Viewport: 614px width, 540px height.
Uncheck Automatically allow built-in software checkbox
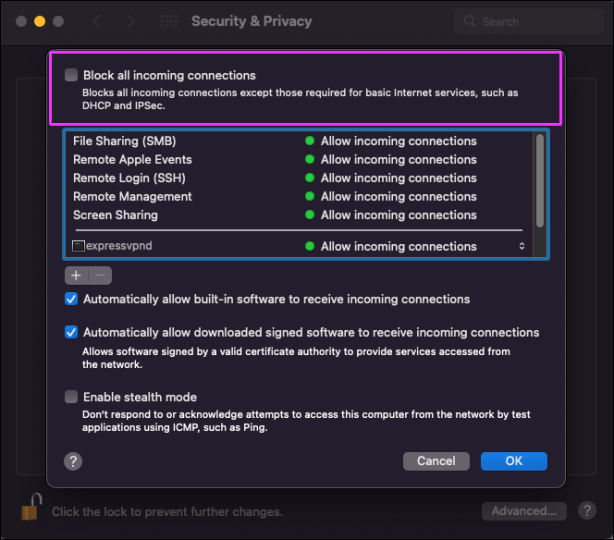tap(71, 299)
